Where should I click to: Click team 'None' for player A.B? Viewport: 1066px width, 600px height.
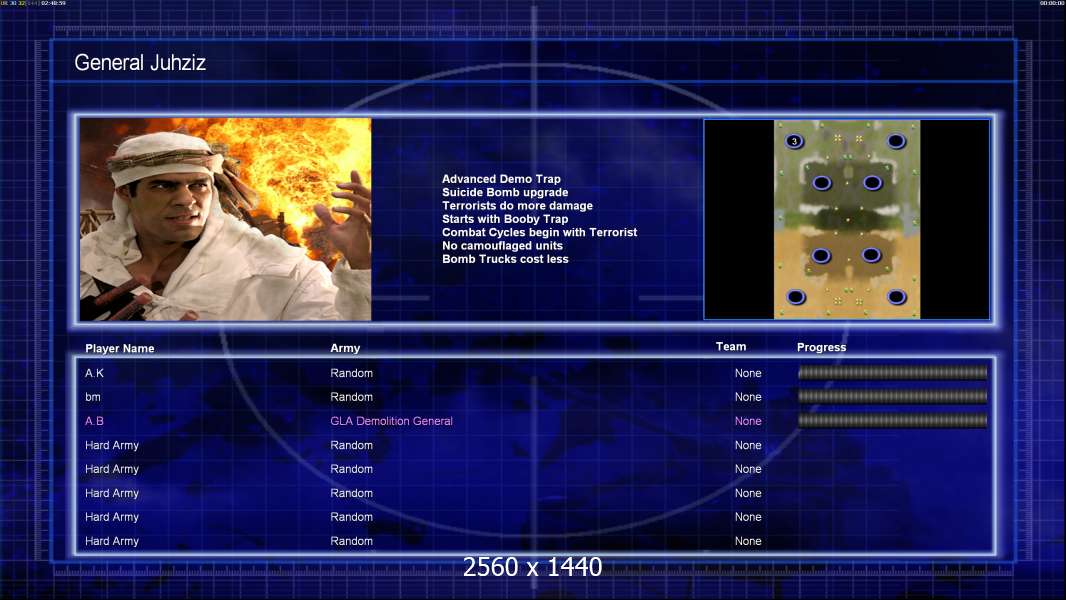(748, 421)
